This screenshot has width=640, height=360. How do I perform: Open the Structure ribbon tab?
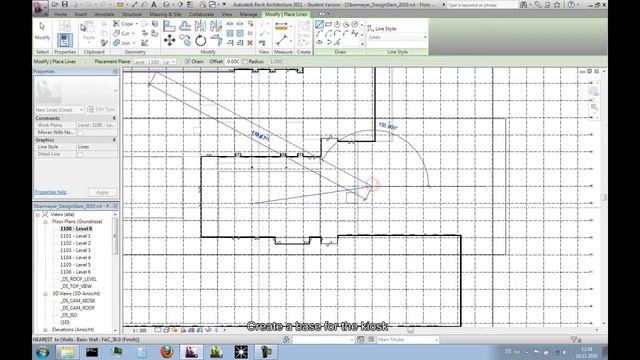(131, 14)
